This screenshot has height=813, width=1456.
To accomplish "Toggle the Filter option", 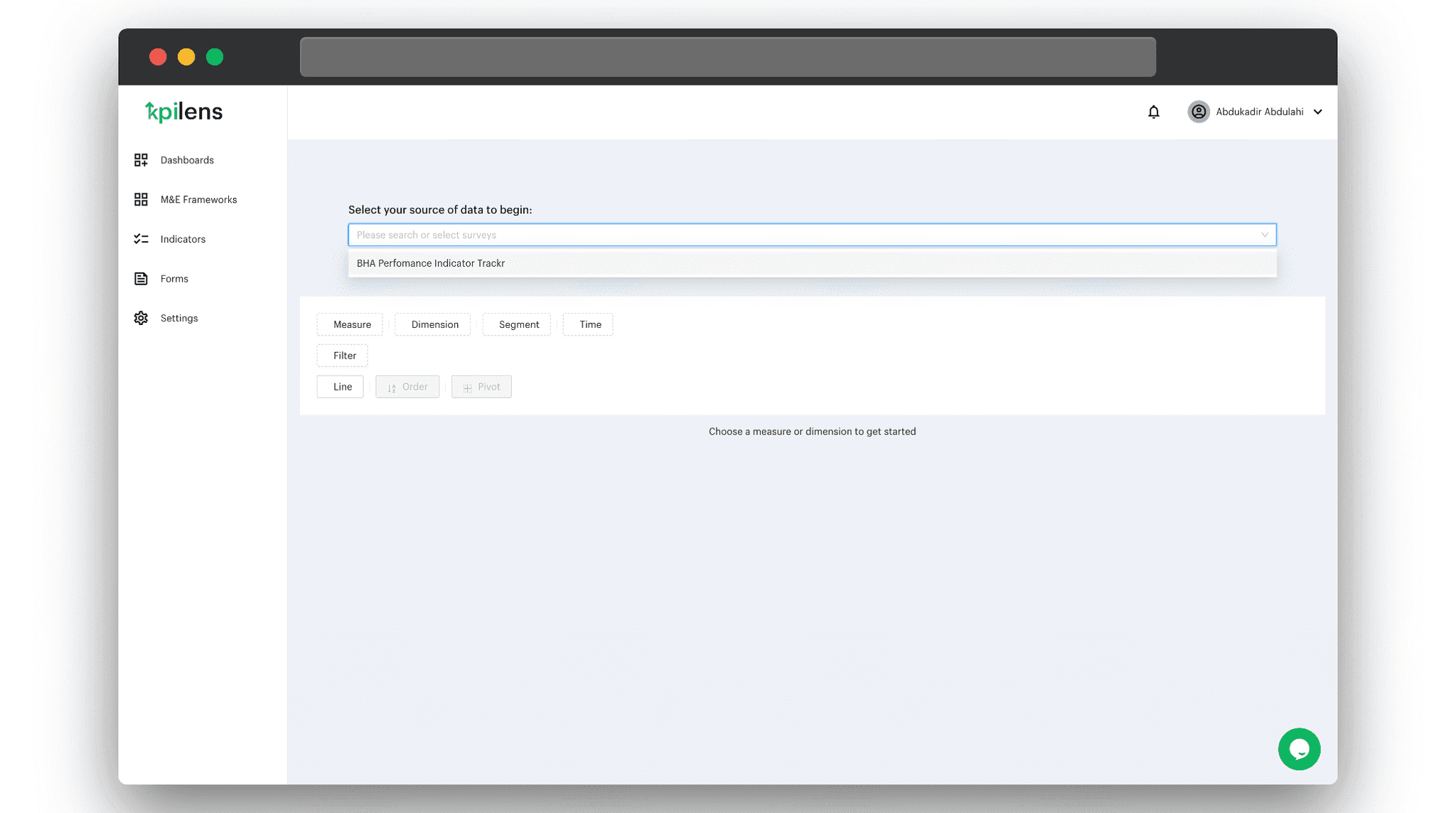I will (344, 355).
